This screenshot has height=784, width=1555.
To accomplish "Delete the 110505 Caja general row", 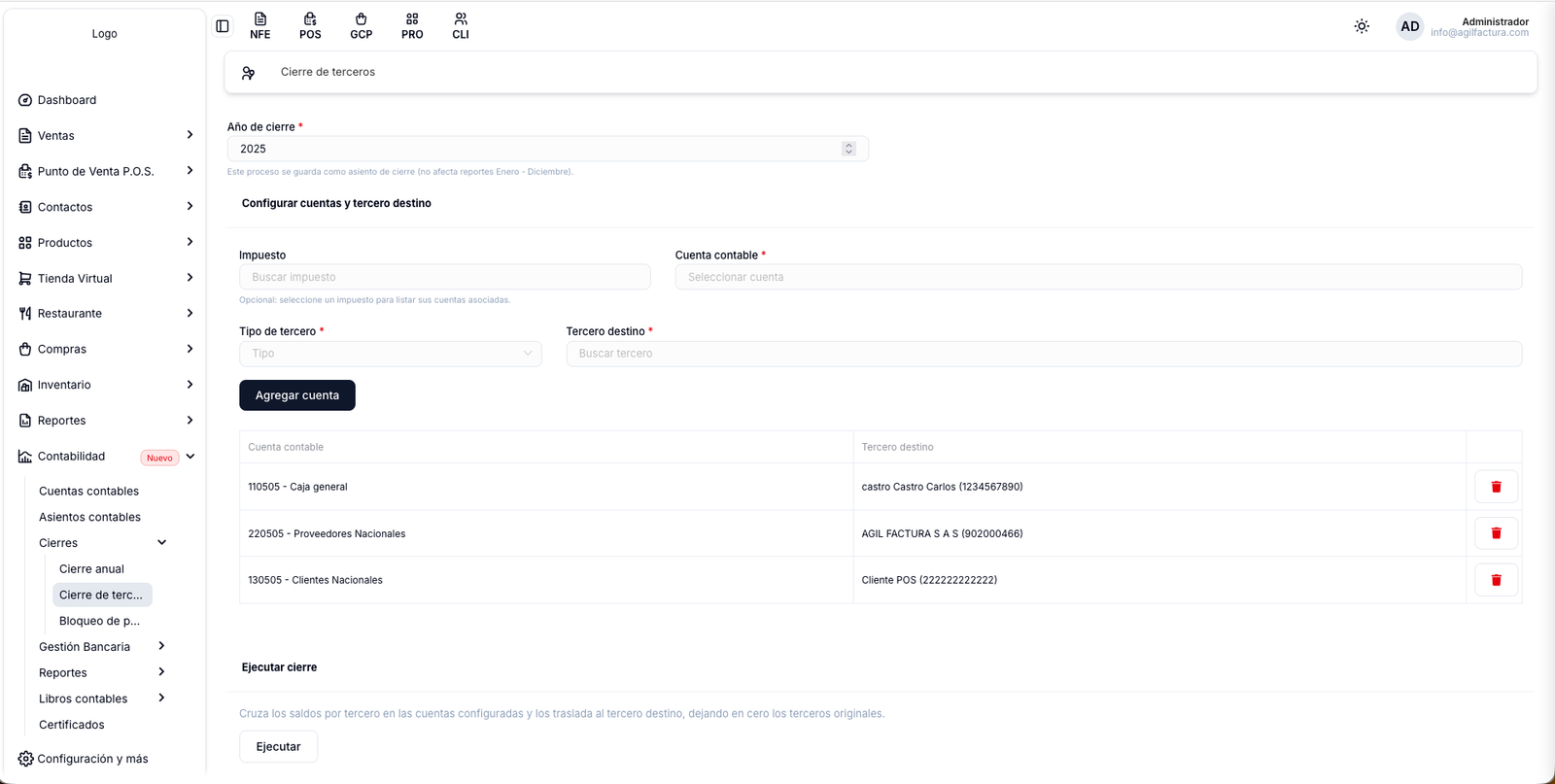I will point(1496,487).
